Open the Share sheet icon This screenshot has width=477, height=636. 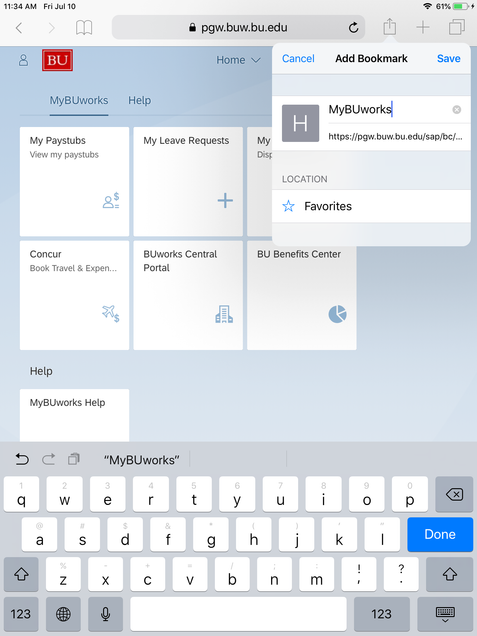(x=389, y=27)
